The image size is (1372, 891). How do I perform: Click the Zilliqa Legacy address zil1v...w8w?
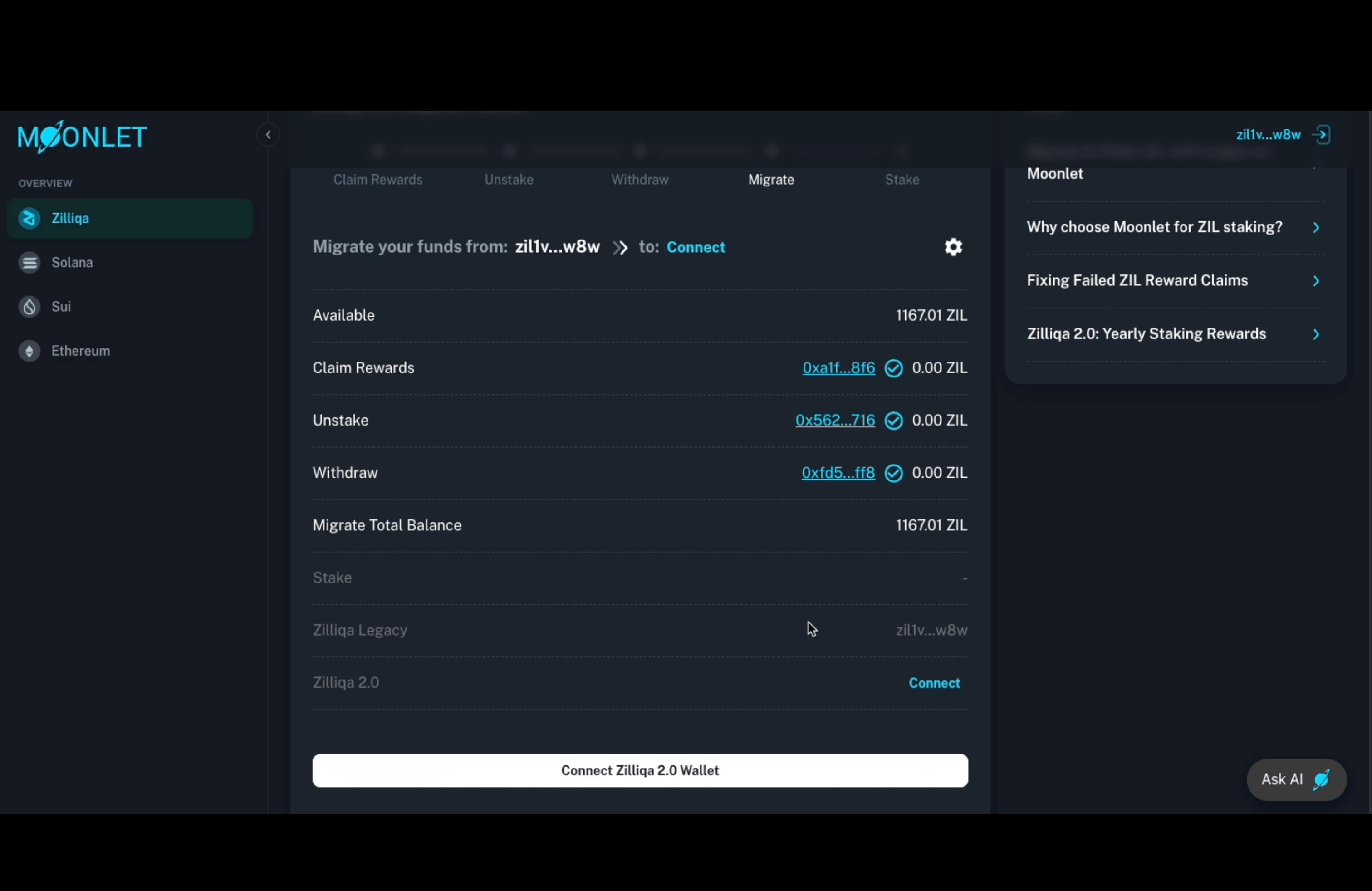click(x=931, y=630)
